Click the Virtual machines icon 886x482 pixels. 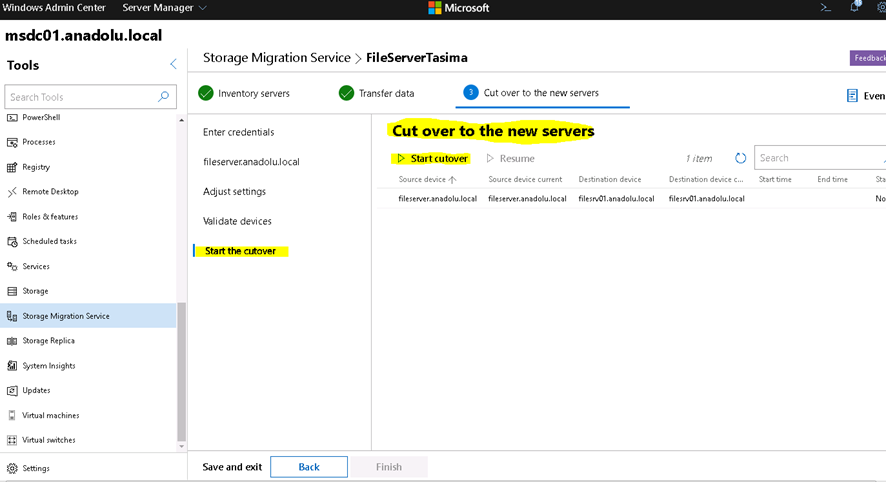coord(12,415)
